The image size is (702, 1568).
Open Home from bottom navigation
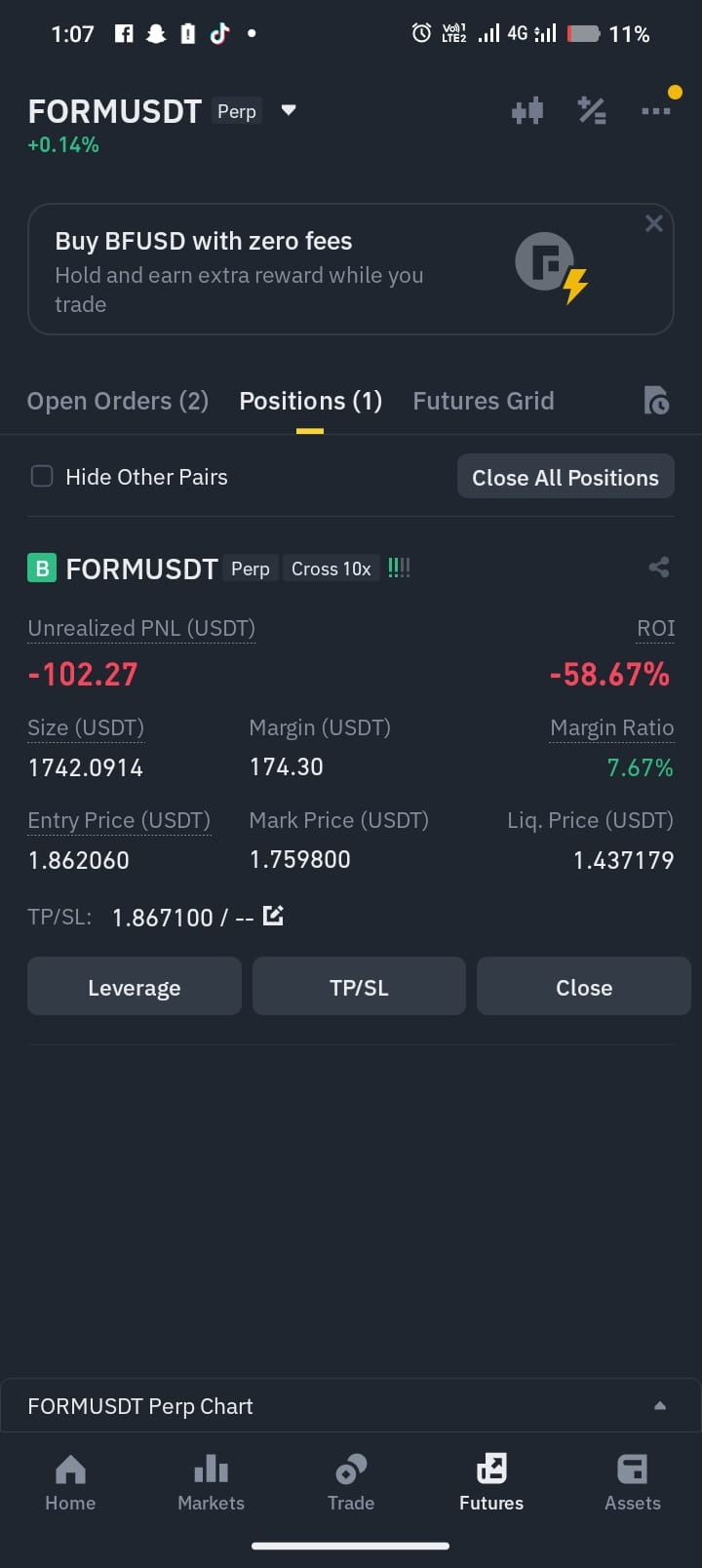[x=70, y=1482]
